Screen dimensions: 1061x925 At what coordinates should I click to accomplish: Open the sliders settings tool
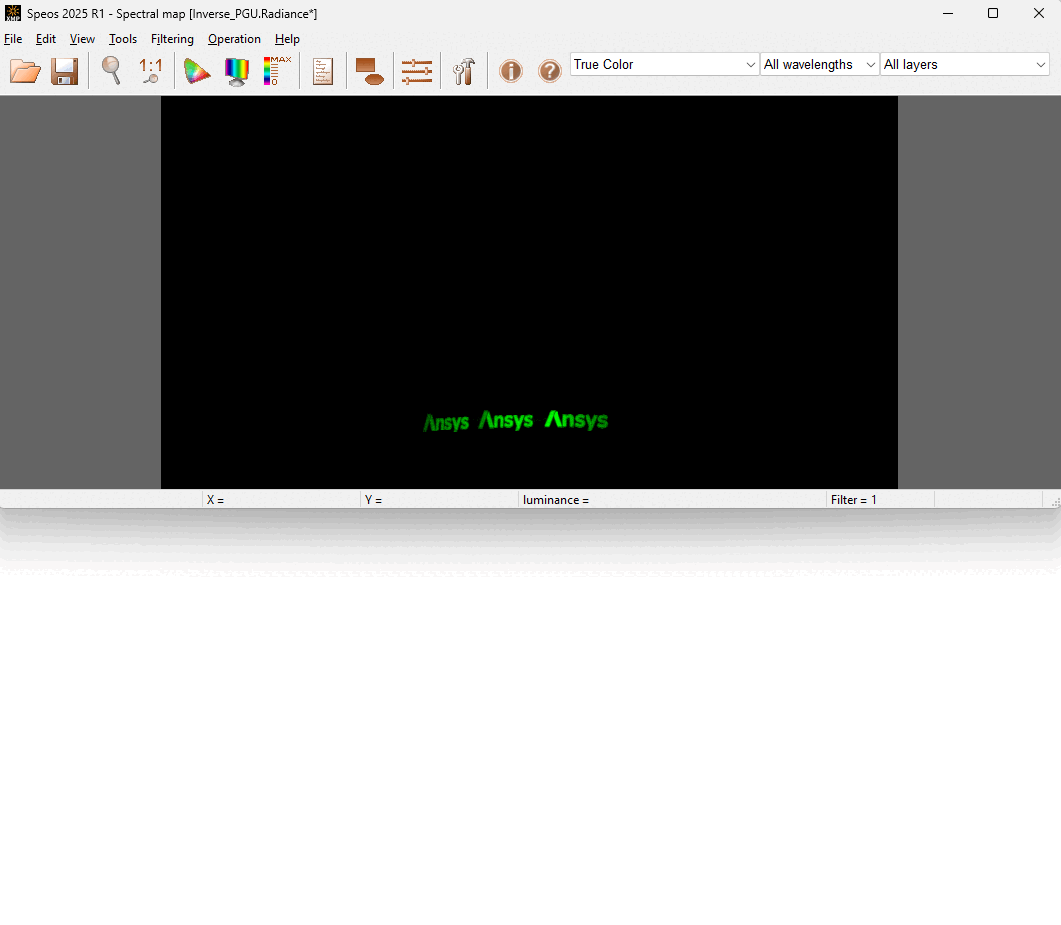pos(416,71)
